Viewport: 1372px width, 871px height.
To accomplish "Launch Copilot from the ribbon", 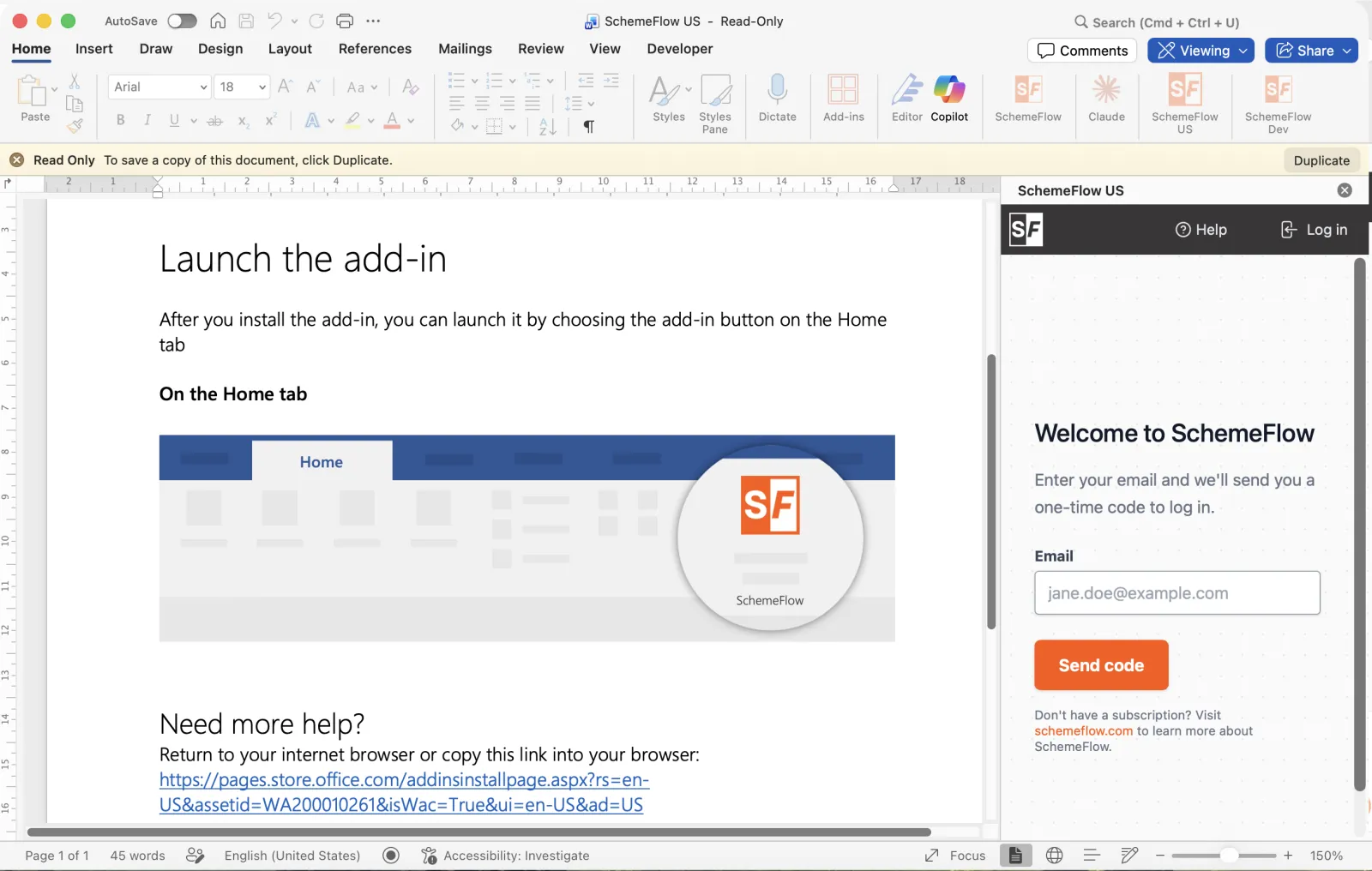I will pyautogui.click(x=949, y=99).
